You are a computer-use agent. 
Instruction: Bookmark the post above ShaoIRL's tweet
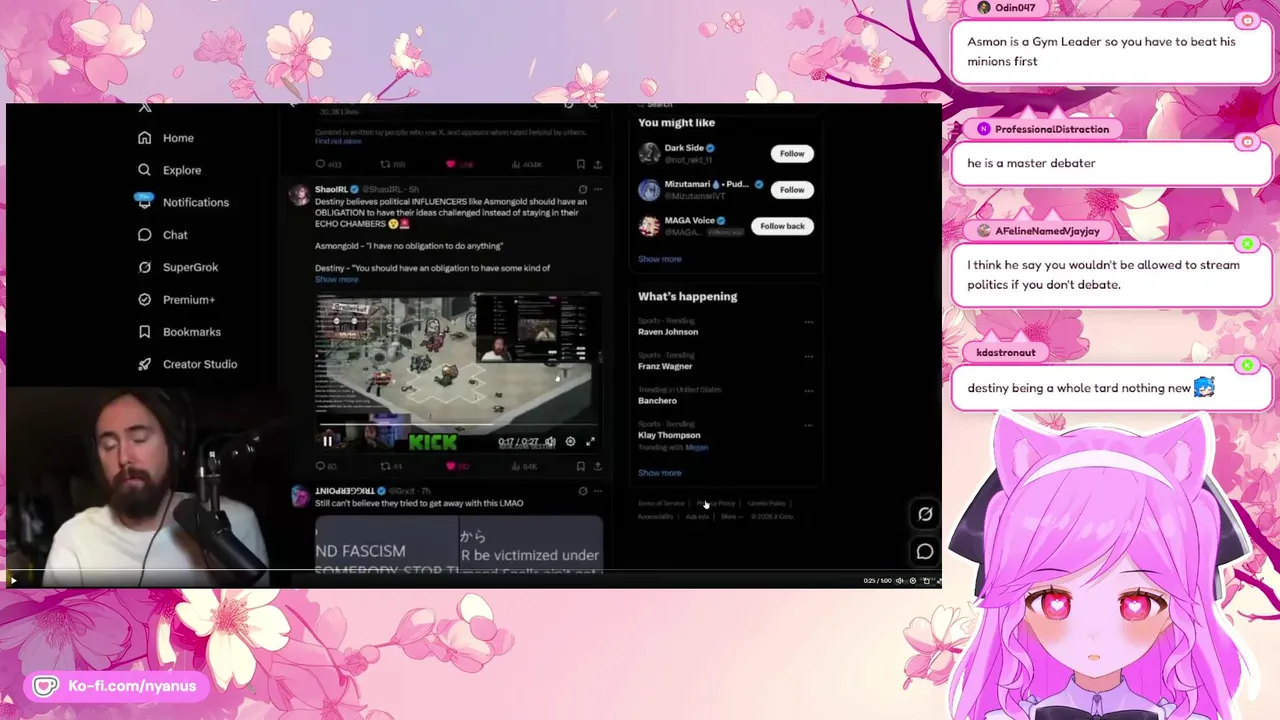tap(581, 164)
